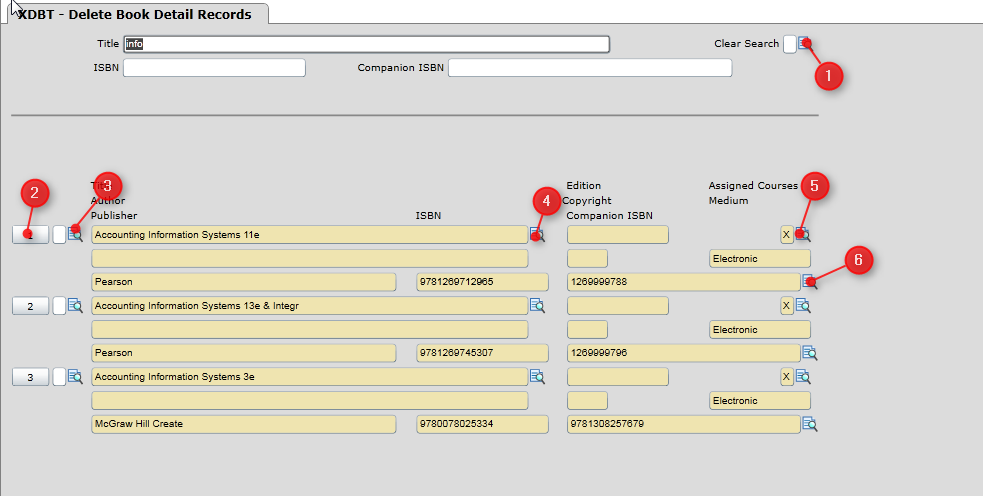
Task: Open detail for title Accounting Information Systems 11e
Action: (537, 235)
